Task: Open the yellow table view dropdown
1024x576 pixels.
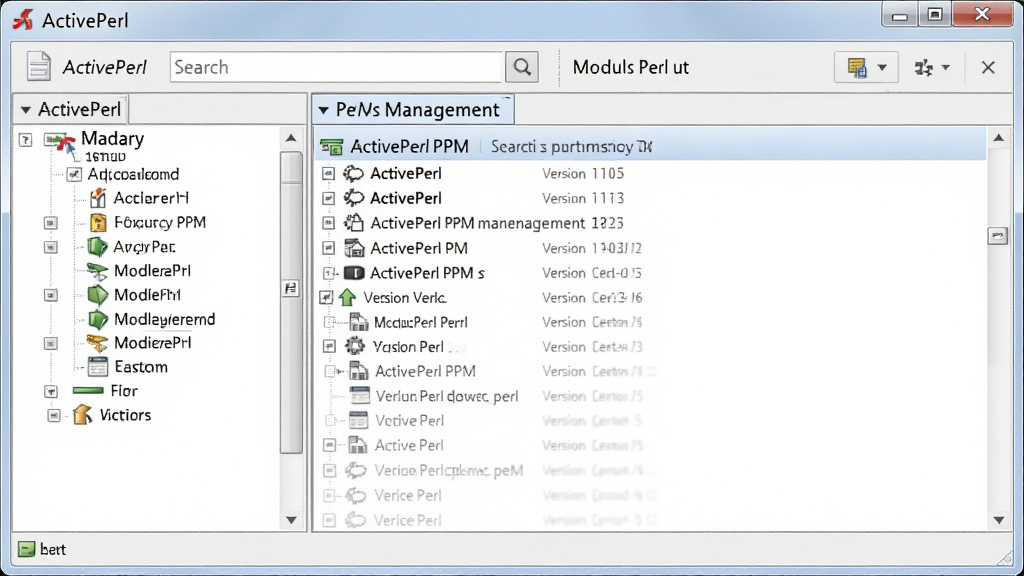Action: pos(866,67)
